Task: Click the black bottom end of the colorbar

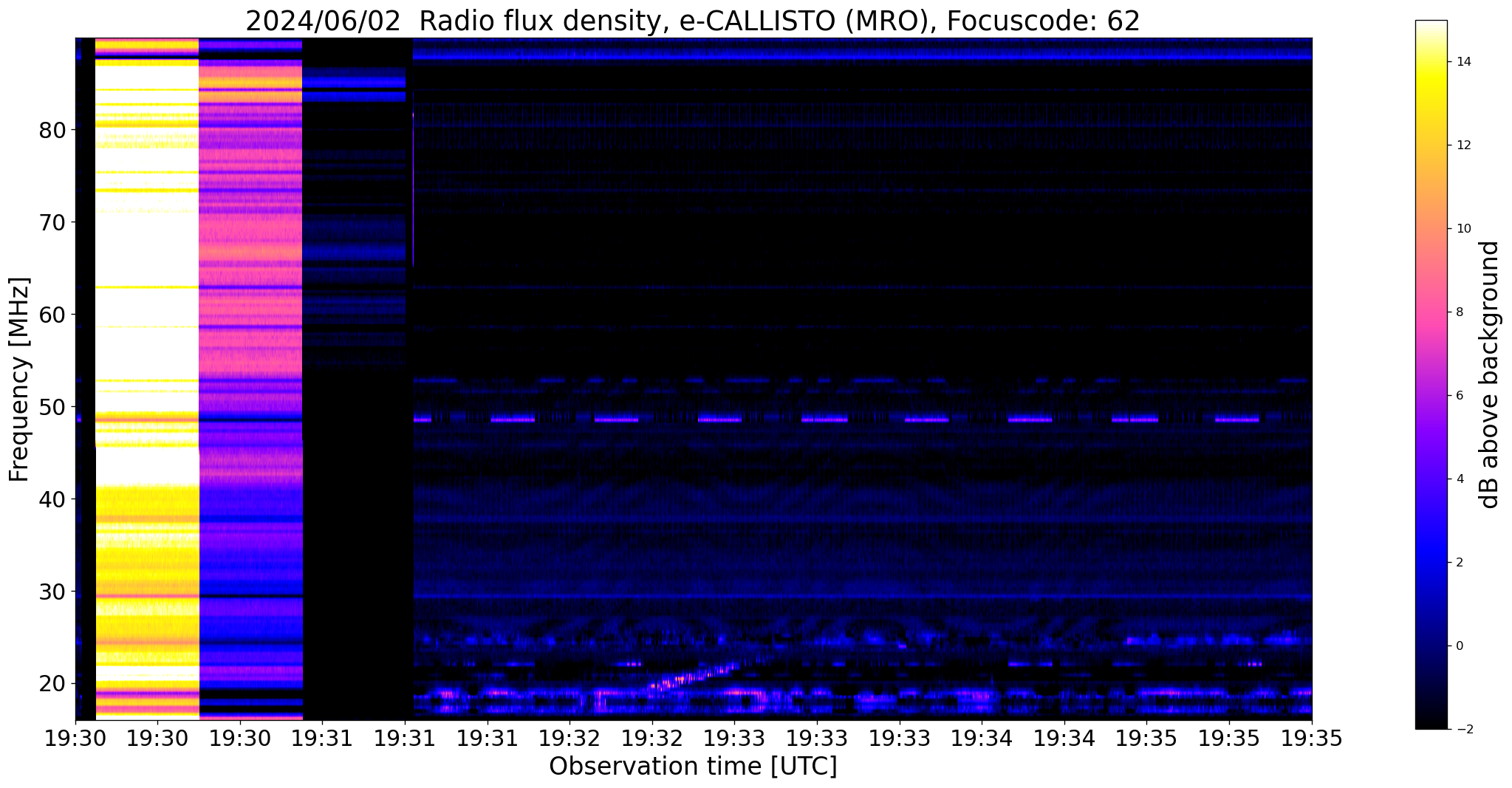Action: [x=1431, y=723]
